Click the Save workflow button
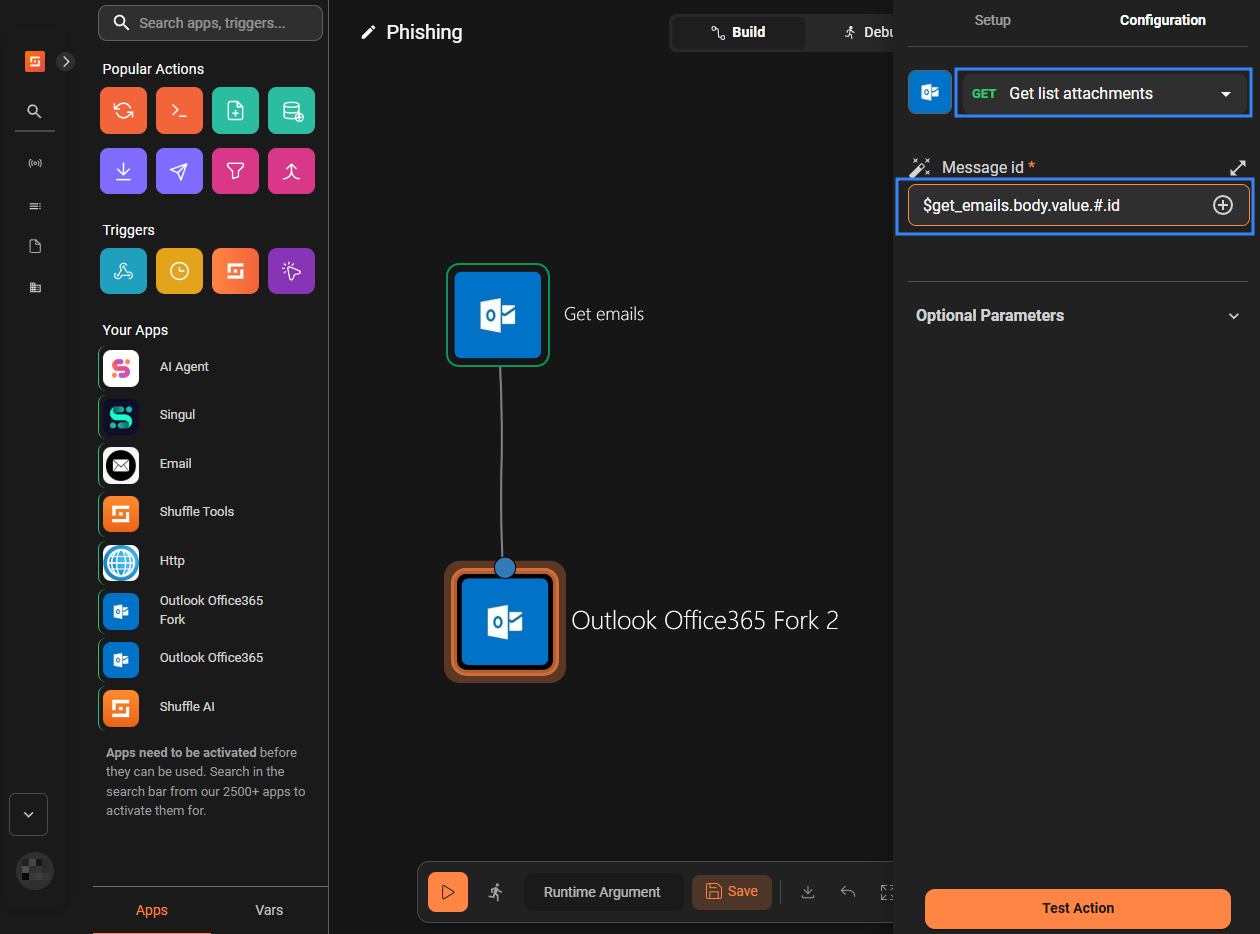Screen dimensions: 1260x934 tap(731, 892)
